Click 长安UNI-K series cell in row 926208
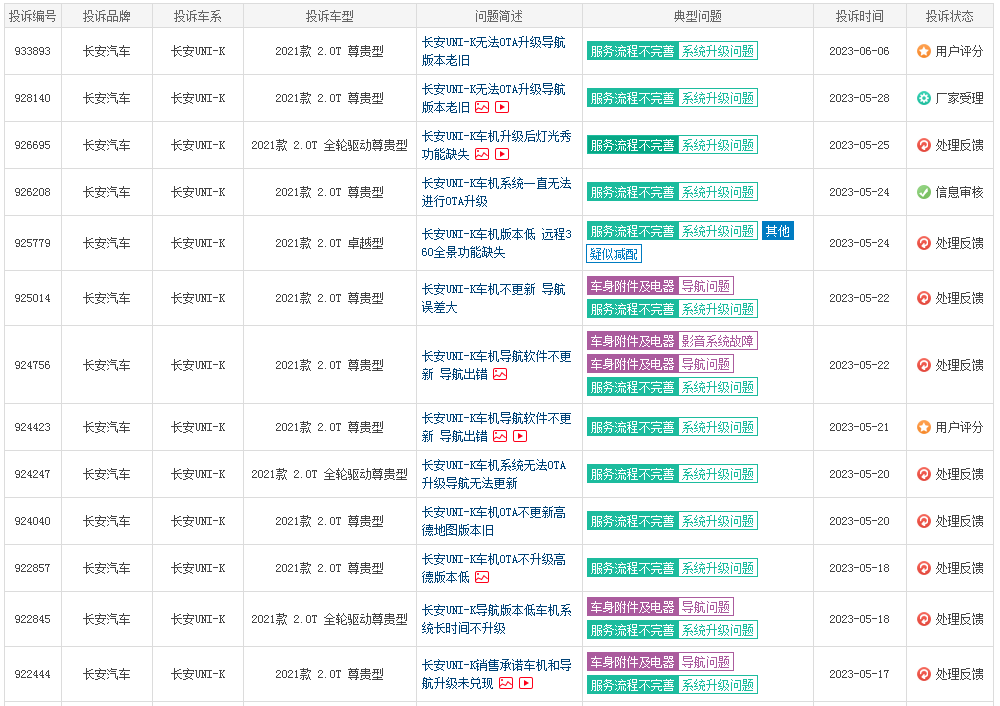This screenshot has height=706, width=1000. click(198, 192)
